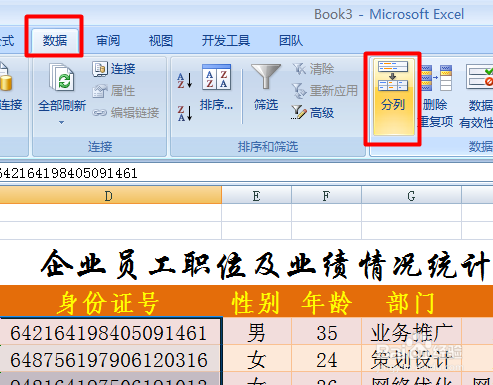Screen dimensions: 493x385
Task: Click 清除 to clear the filter
Action: pos(313,69)
